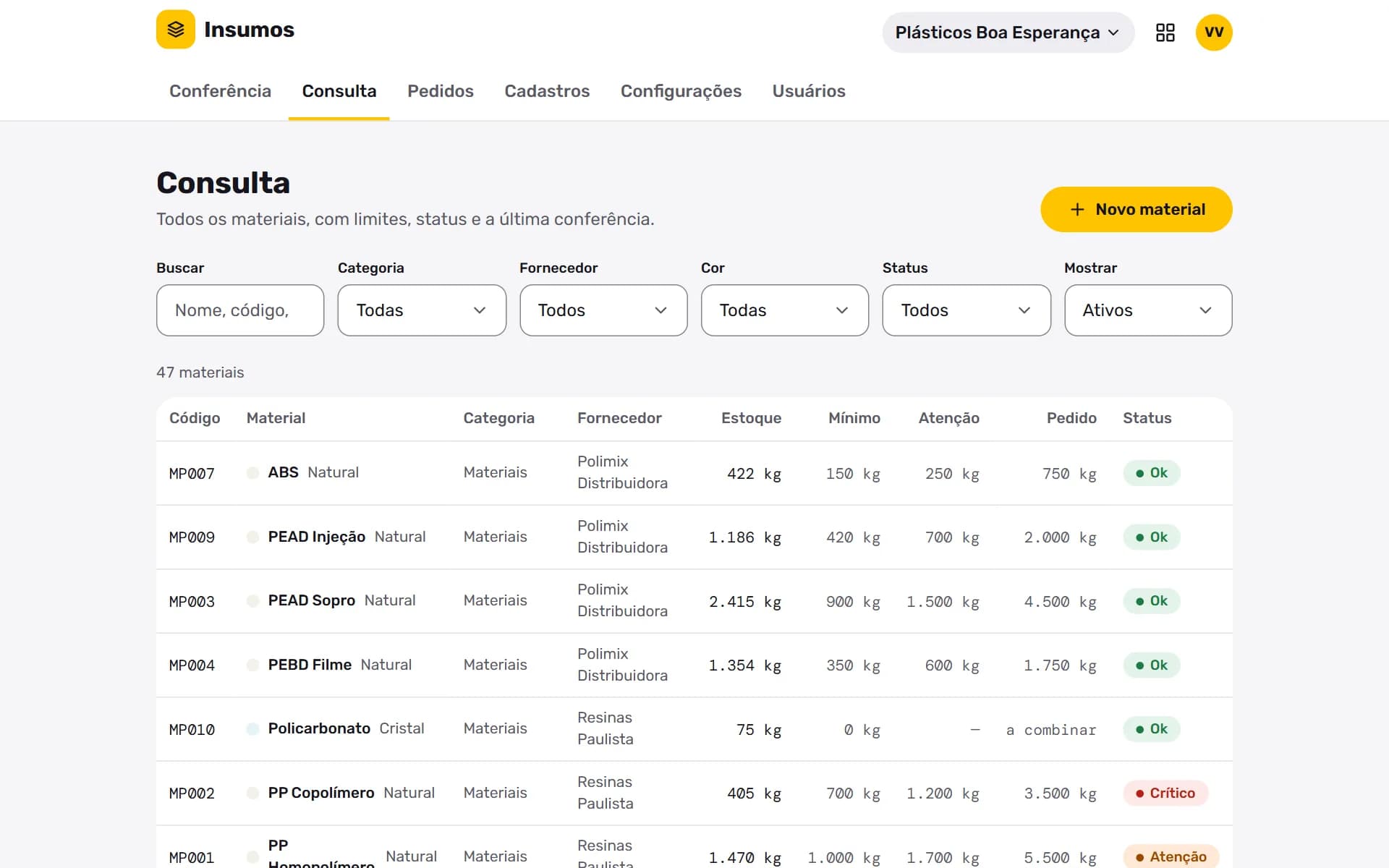1389x868 pixels.
Task: Click the Policarbonato Cristal color dot
Action: point(252,729)
